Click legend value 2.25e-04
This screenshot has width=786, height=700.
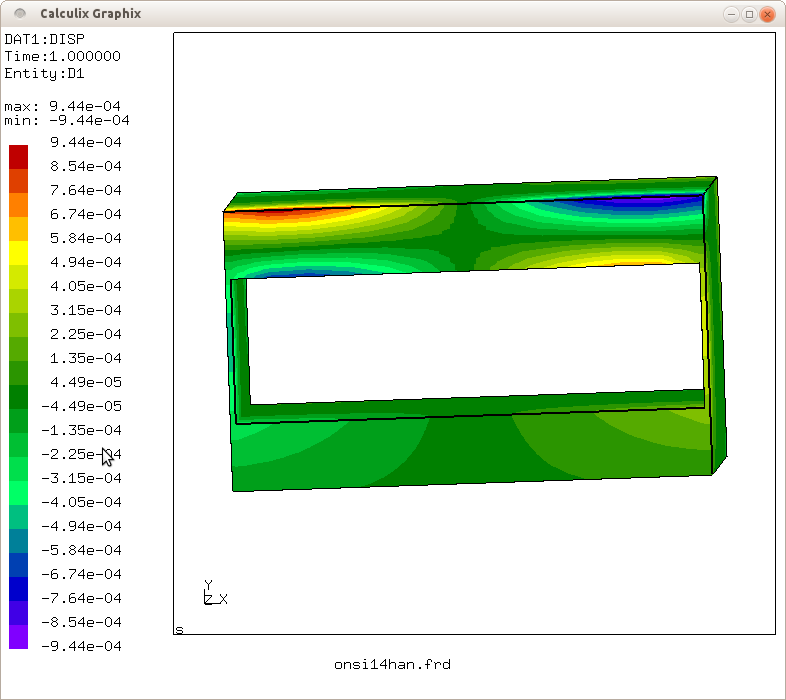[86, 334]
